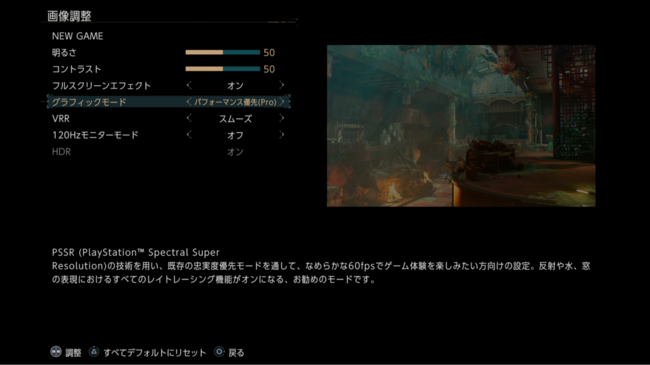Image resolution: width=650 pixels, height=365 pixels.
Task: Click すべてデフォルトにリセット text button
Action: [155, 353]
